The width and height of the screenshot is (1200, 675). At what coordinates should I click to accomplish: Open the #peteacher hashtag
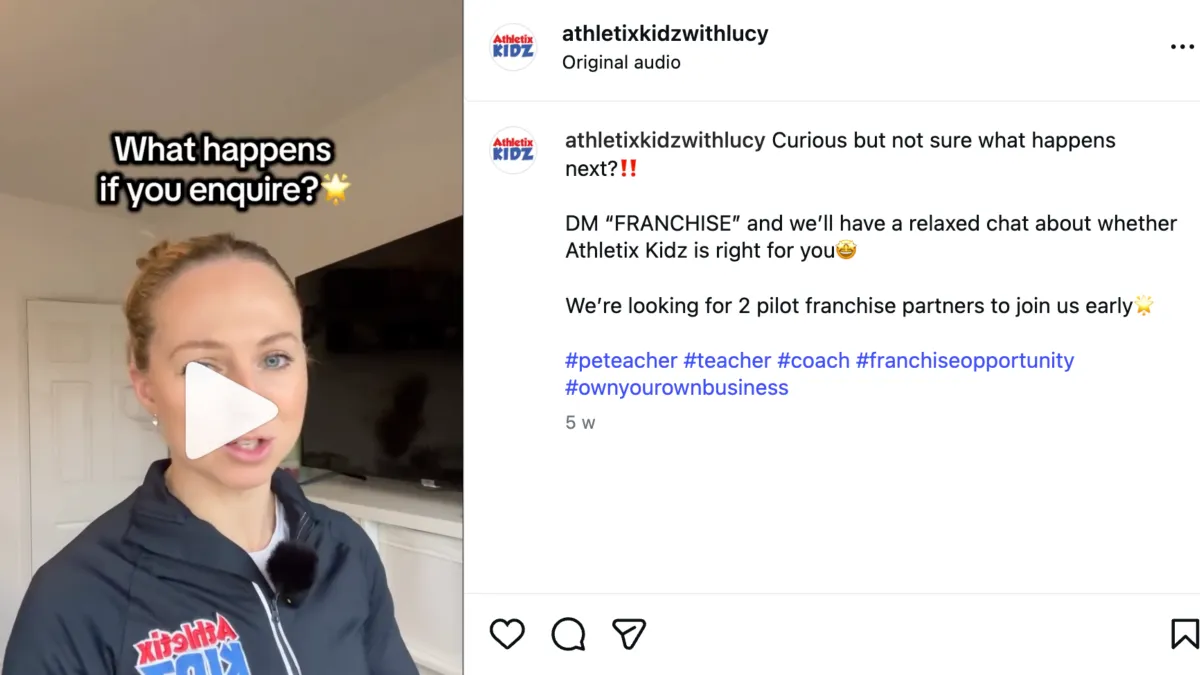point(621,360)
